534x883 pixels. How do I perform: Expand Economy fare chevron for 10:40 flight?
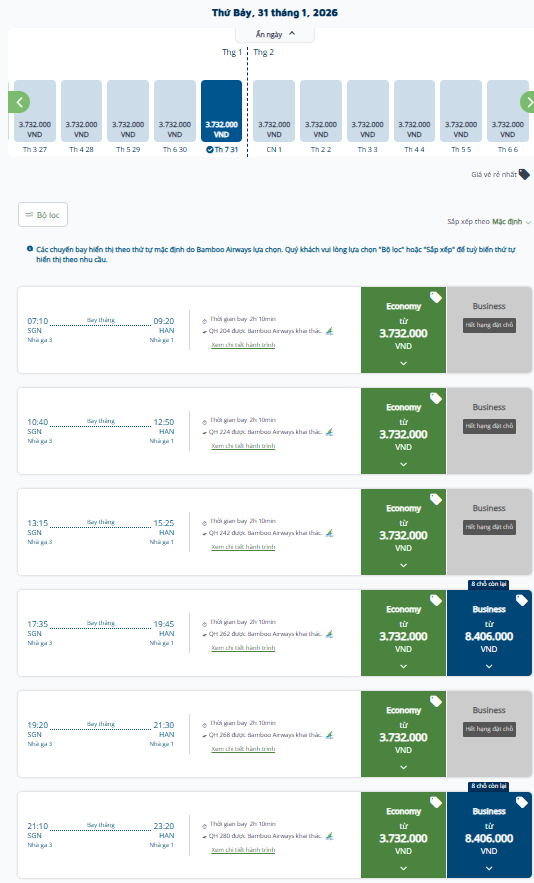click(x=403, y=465)
